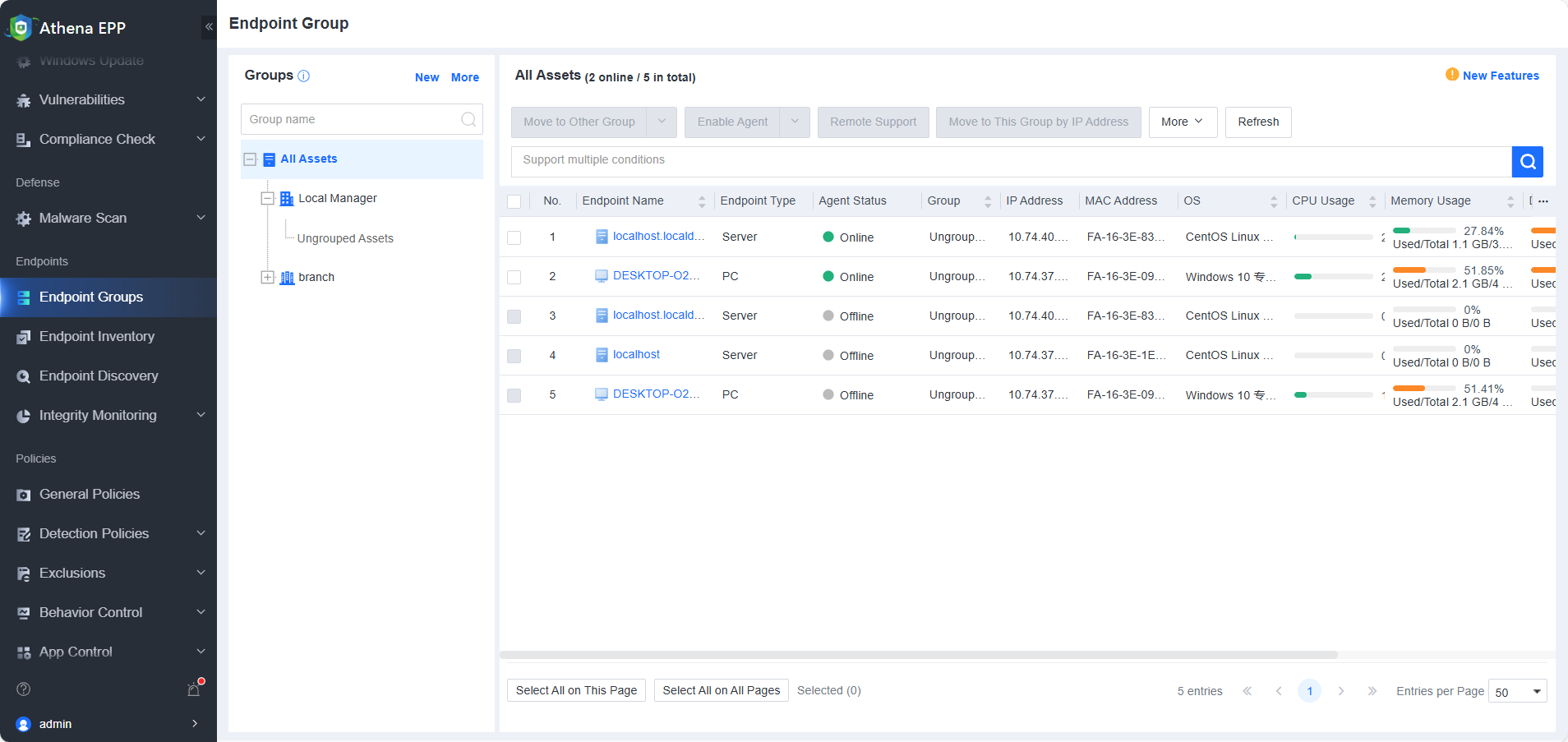Click the Vulnerabilities bug icon
The height and width of the screenshot is (742, 1568).
point(24,100)
